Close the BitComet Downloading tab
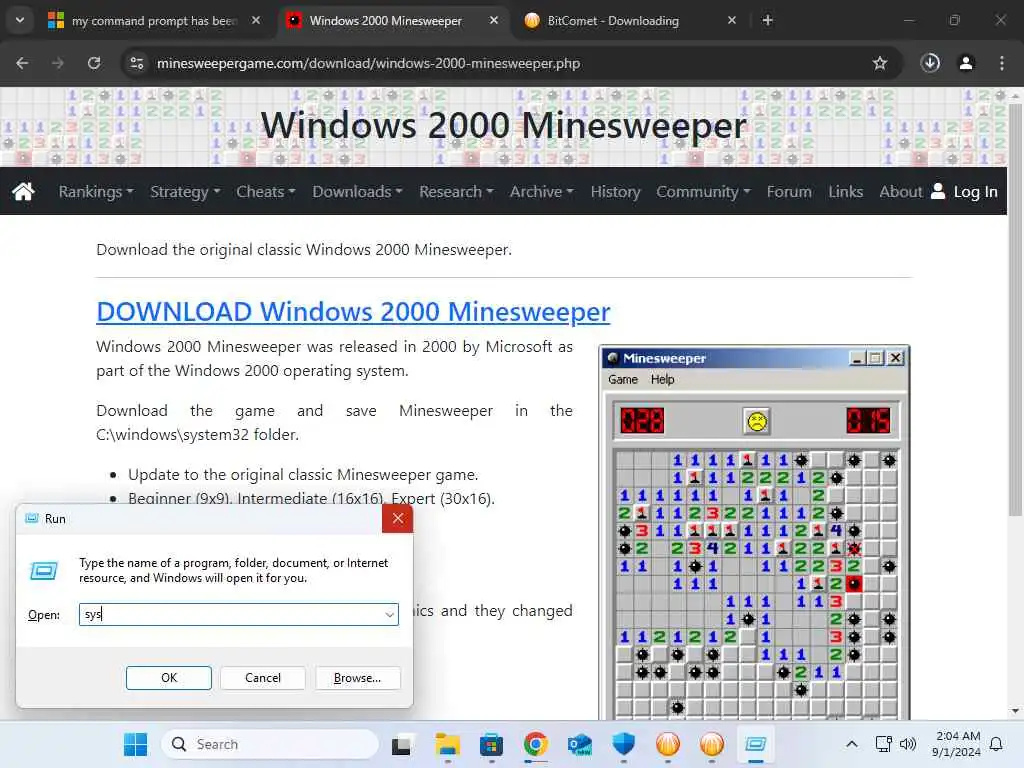Viewport: 1024px width, 768px height. coord(732,20)
